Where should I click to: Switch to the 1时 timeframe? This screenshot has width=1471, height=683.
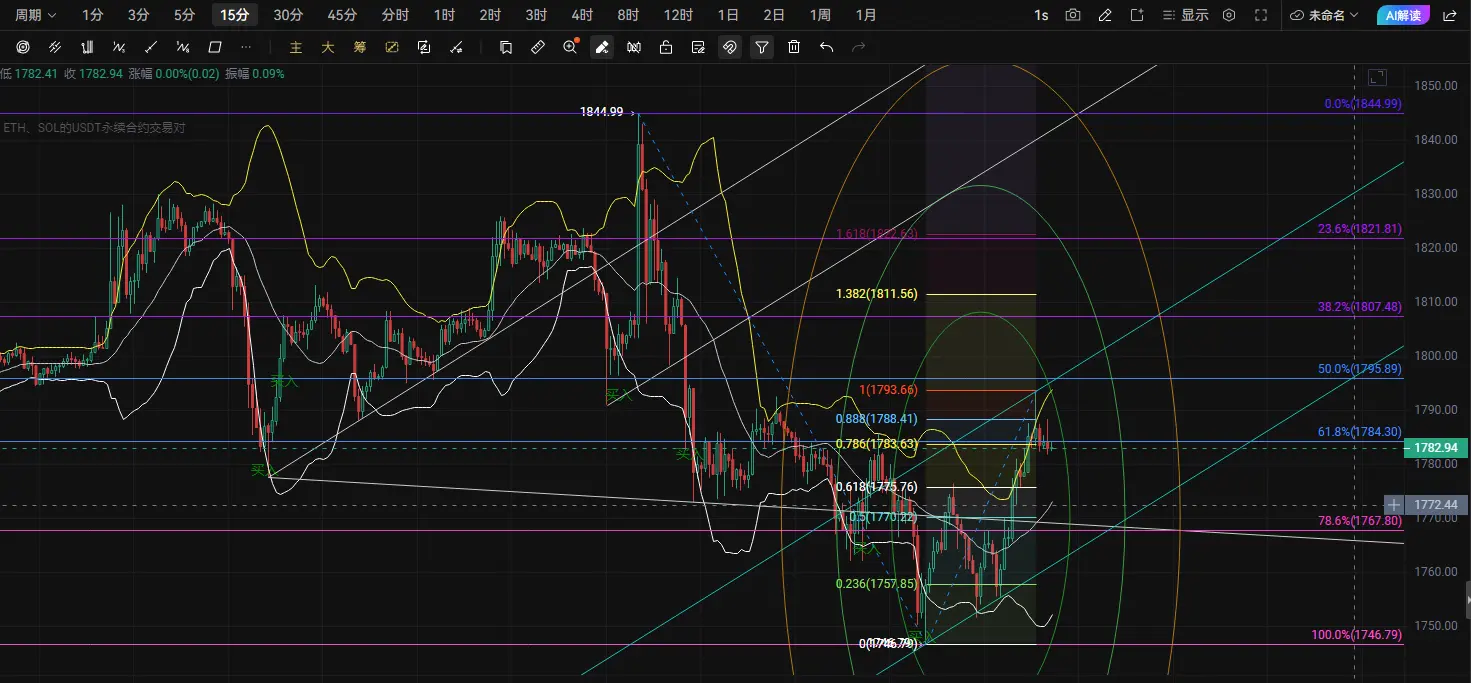tap(445, 15)
